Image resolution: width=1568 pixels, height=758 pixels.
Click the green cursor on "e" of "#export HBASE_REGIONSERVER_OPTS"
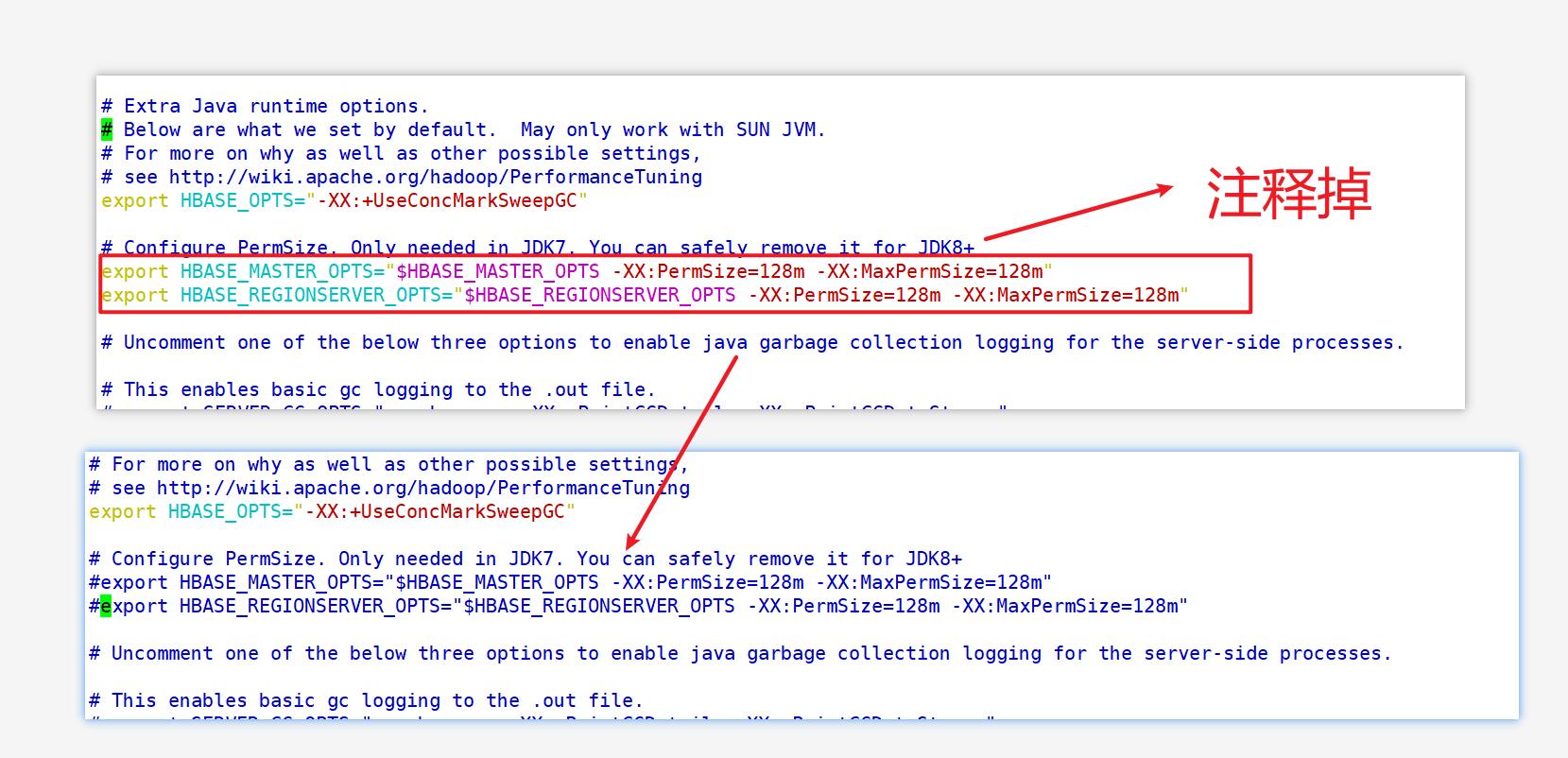pos(106,606)
